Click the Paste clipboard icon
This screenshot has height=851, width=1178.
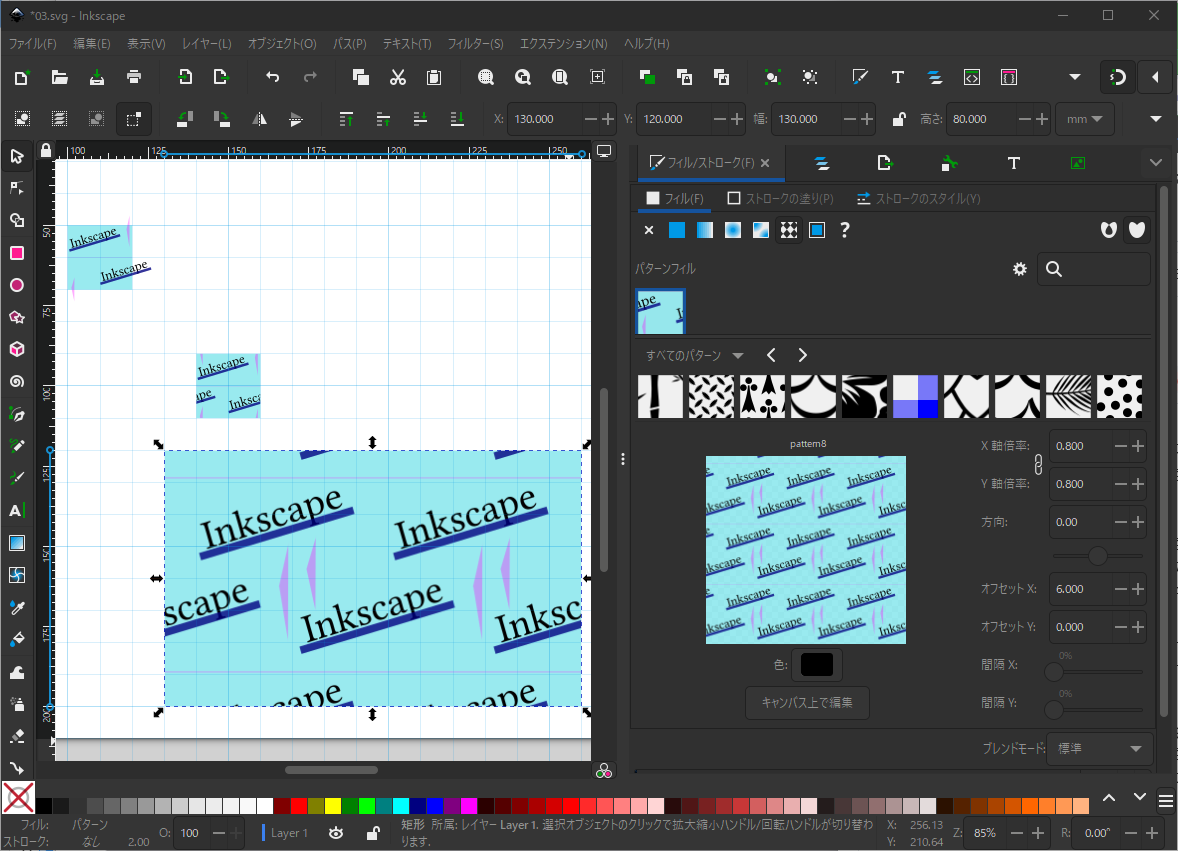point(434,77)
